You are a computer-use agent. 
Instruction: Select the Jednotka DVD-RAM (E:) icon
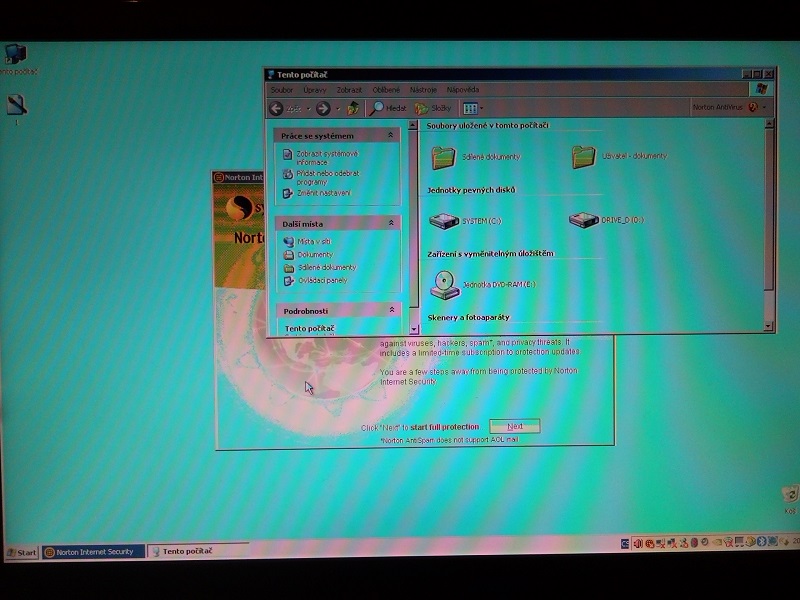point(444,285)
